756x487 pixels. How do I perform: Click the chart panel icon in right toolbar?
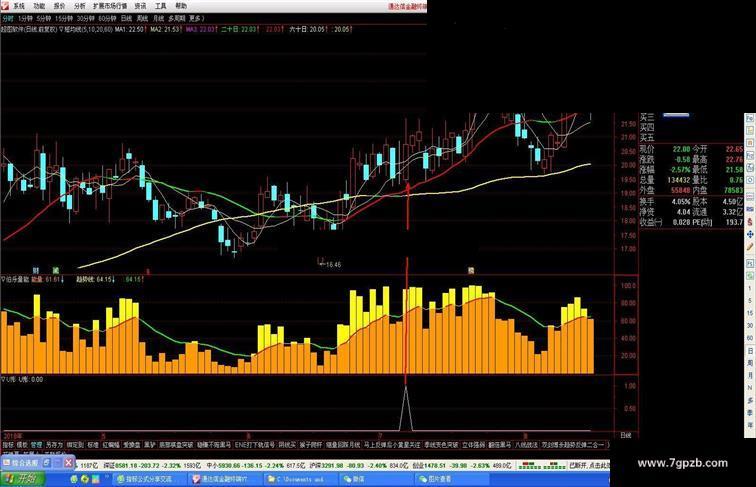(750, 156)
